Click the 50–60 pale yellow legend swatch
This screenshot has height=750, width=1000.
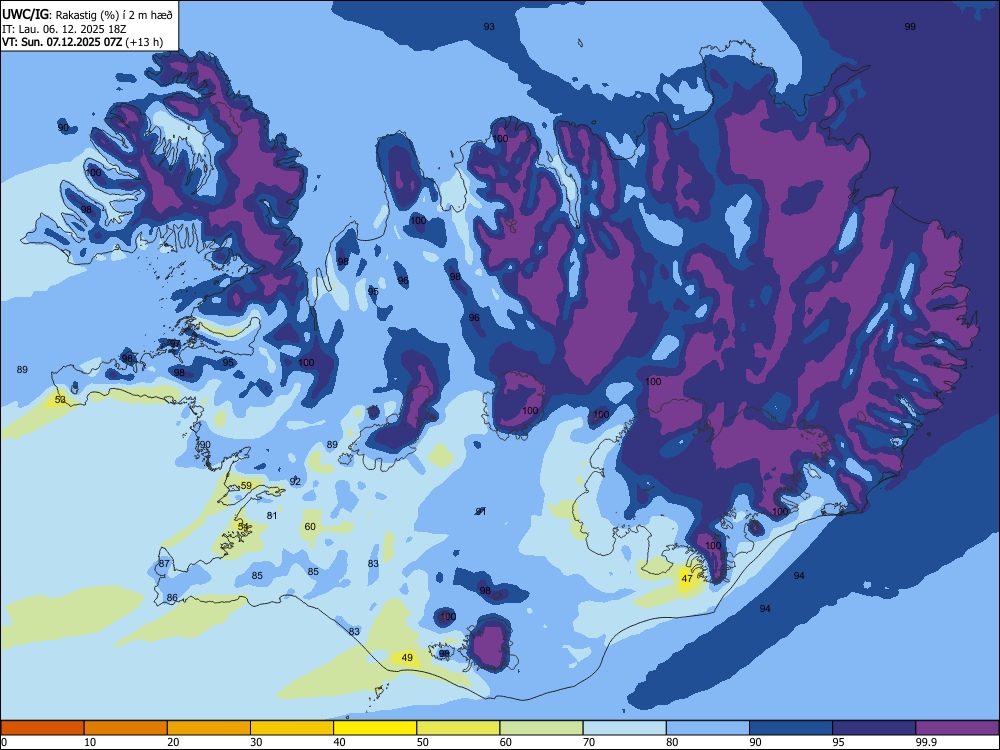coord(459,728)
